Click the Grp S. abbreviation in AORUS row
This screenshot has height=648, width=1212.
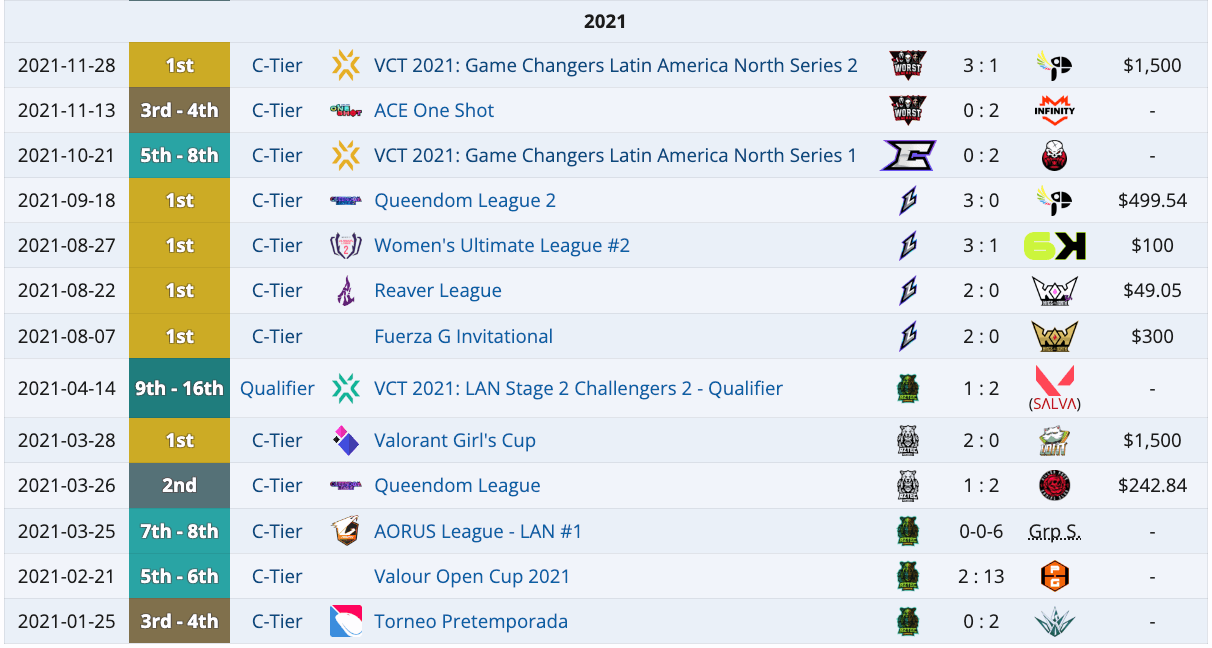click(1054, 531)
